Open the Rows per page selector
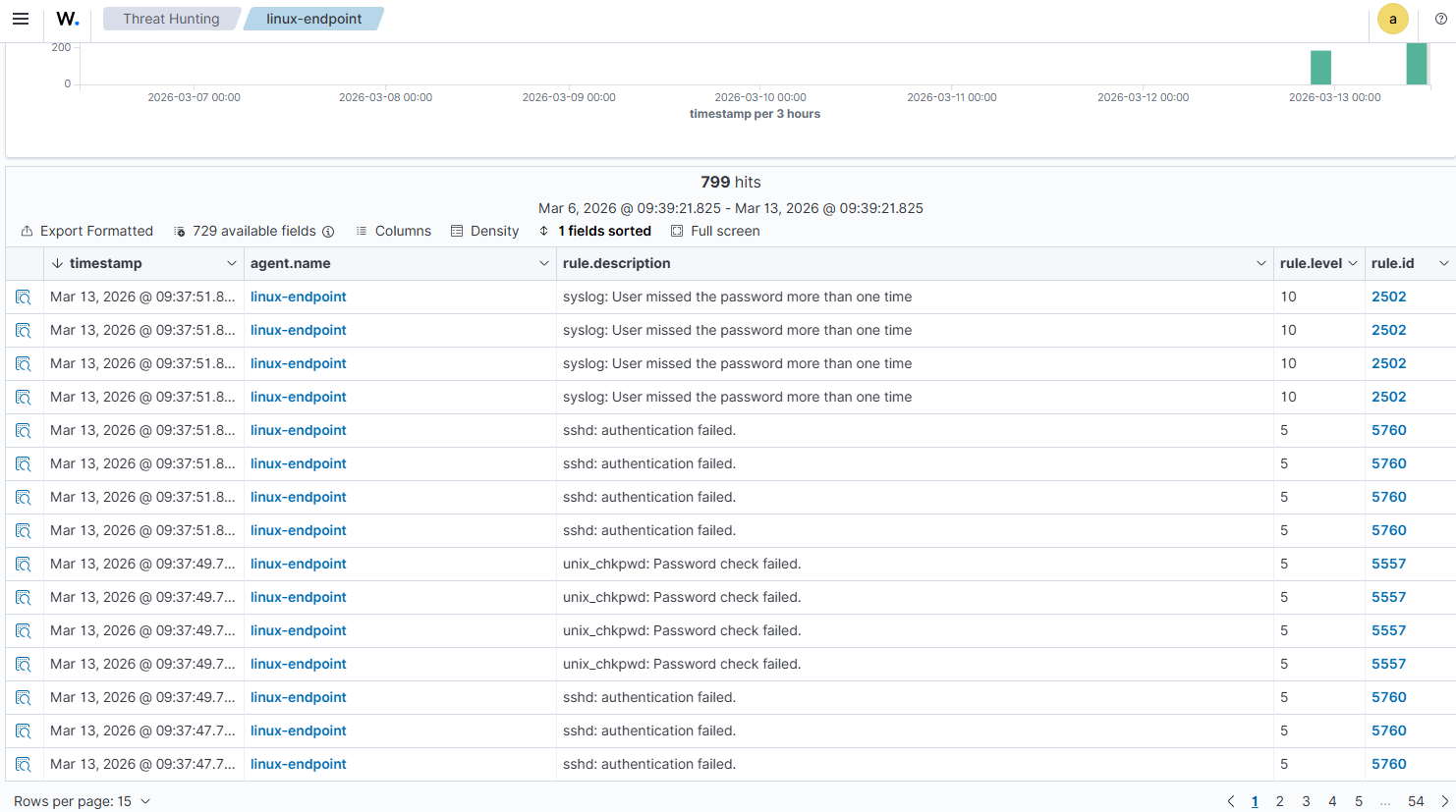This screenshot has width=1456, height=812. point(82,800)
